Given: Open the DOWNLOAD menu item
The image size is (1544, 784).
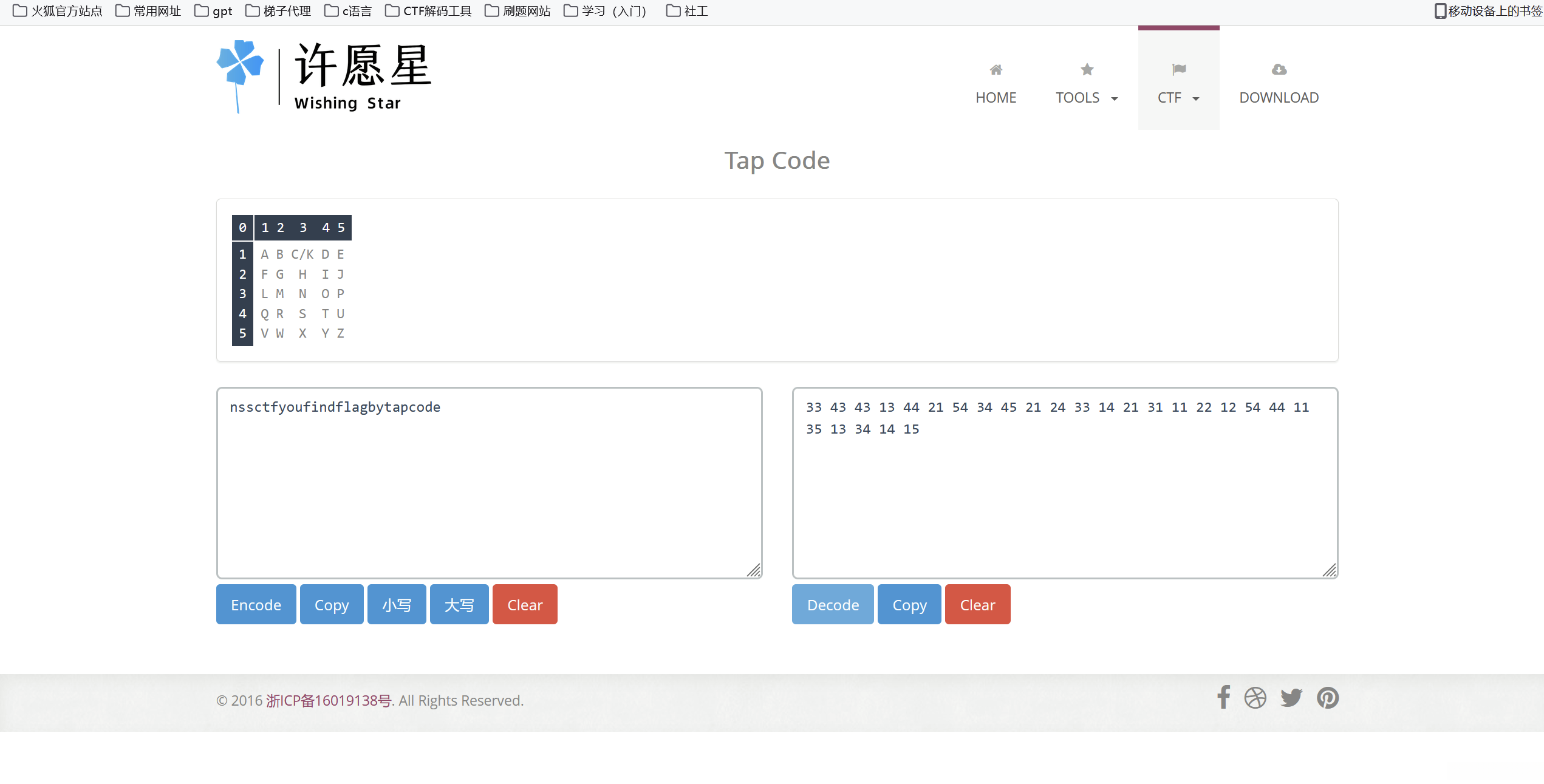Looking at the screenshot, I should click(x=1279, y=97).
